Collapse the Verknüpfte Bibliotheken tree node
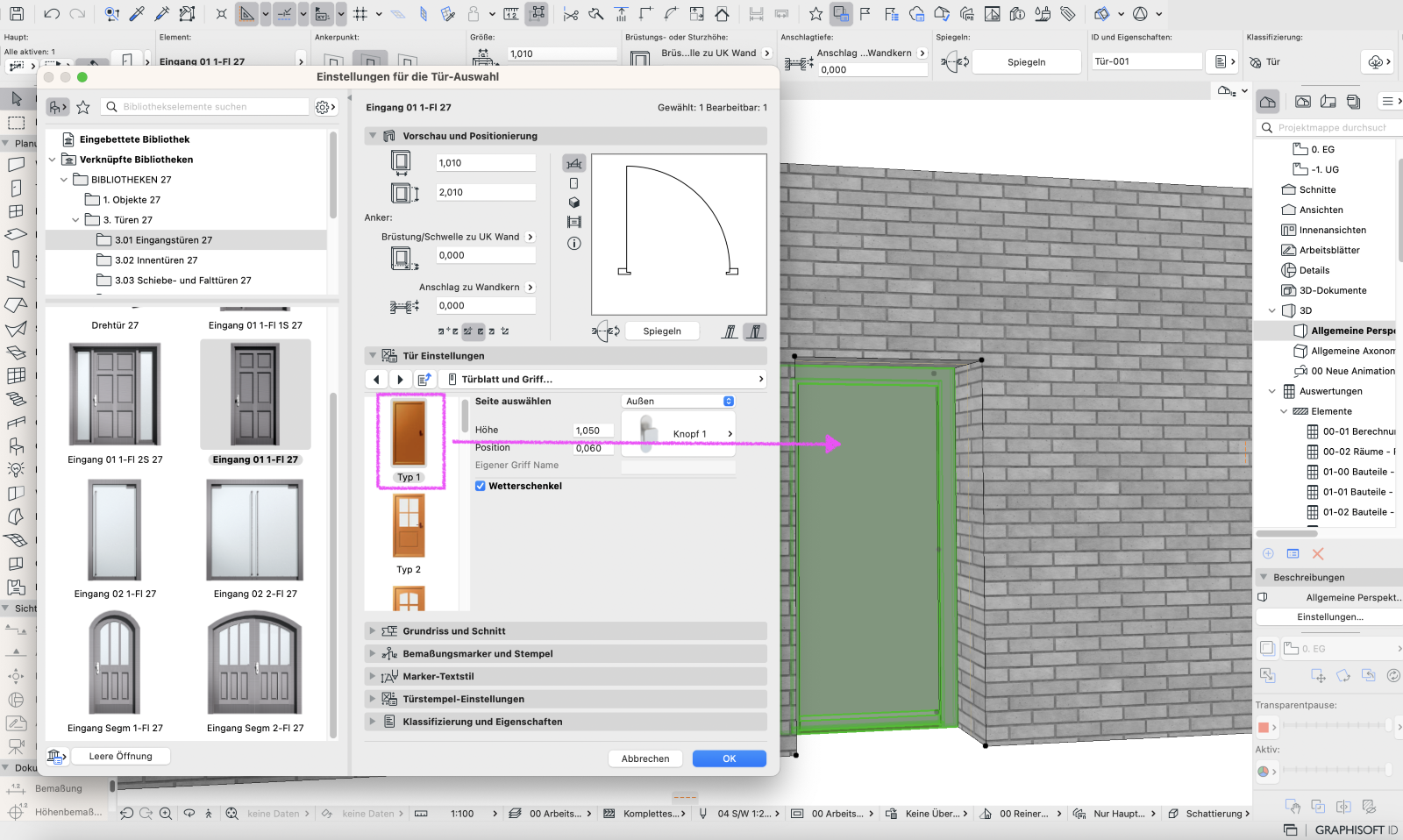Screen dimensions: 1403x840 52,160
